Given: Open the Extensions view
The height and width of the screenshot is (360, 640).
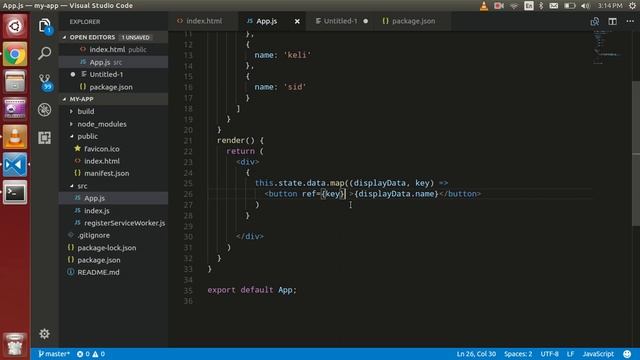Looking at the screenshot, I should coord(44,138).
